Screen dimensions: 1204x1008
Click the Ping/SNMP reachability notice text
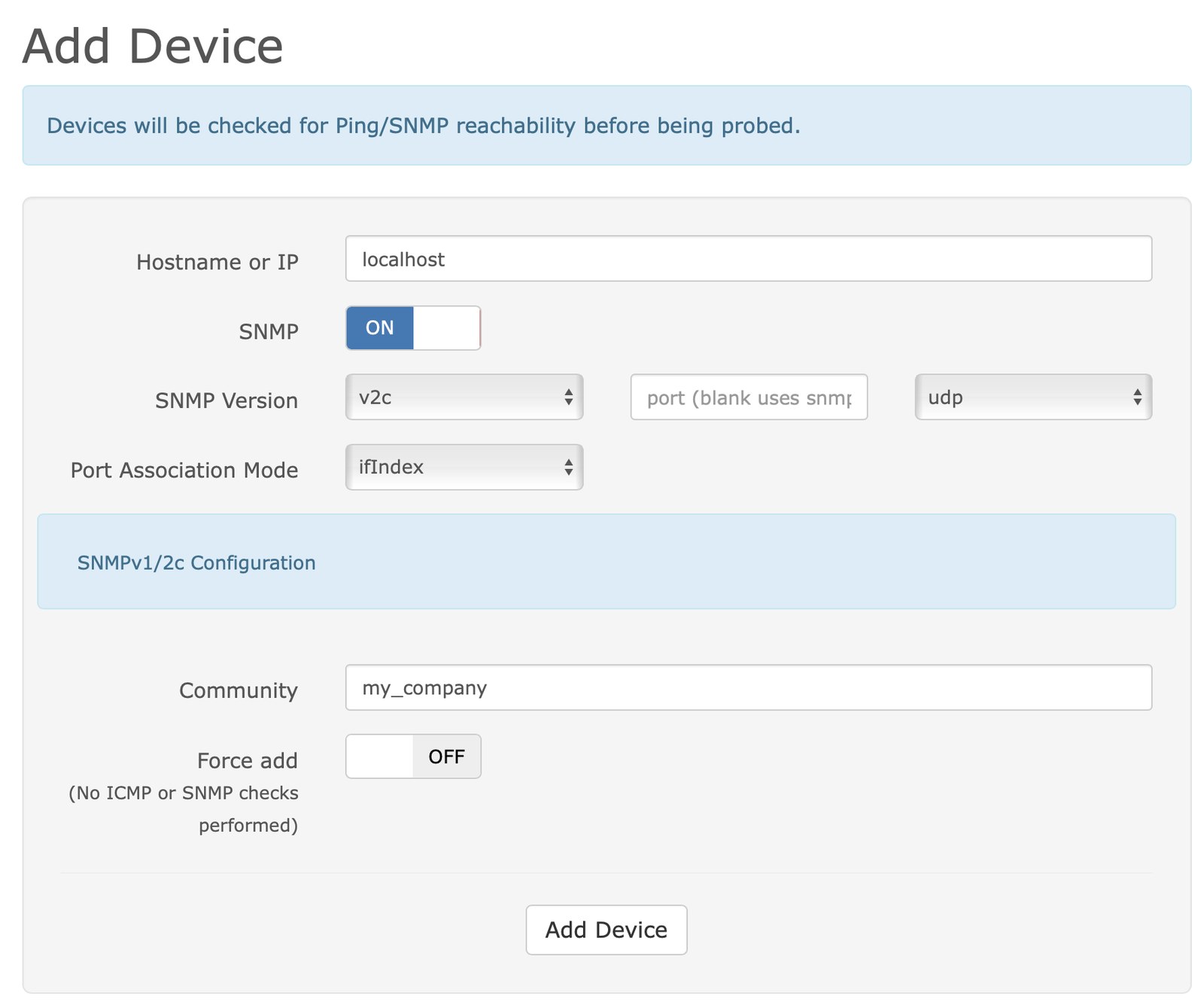[424, 126]
